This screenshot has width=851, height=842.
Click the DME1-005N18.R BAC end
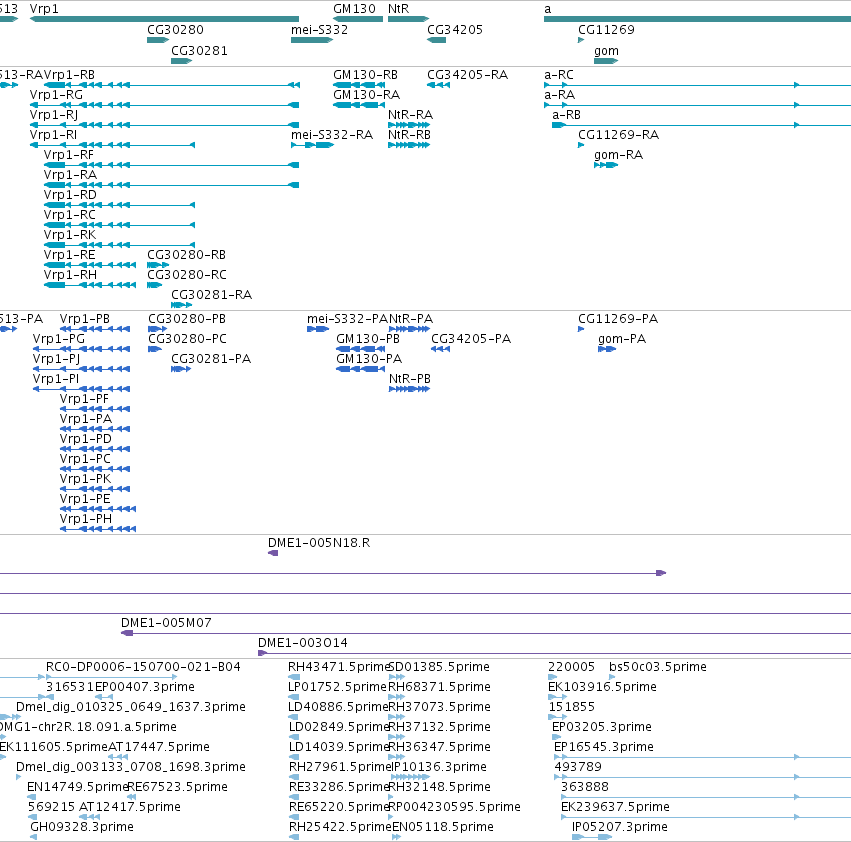273,553
